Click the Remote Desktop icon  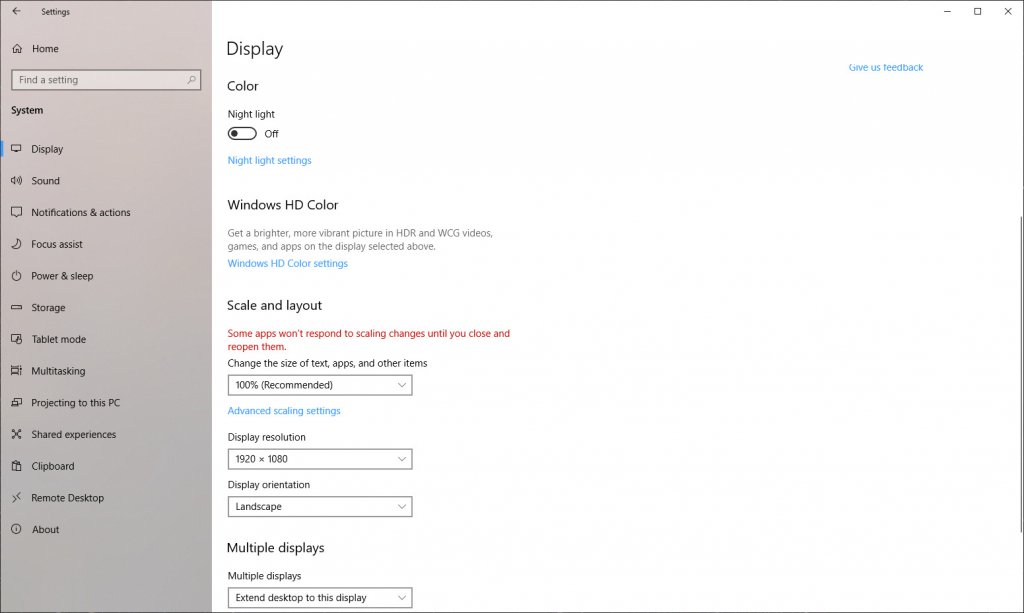point(16,497)
